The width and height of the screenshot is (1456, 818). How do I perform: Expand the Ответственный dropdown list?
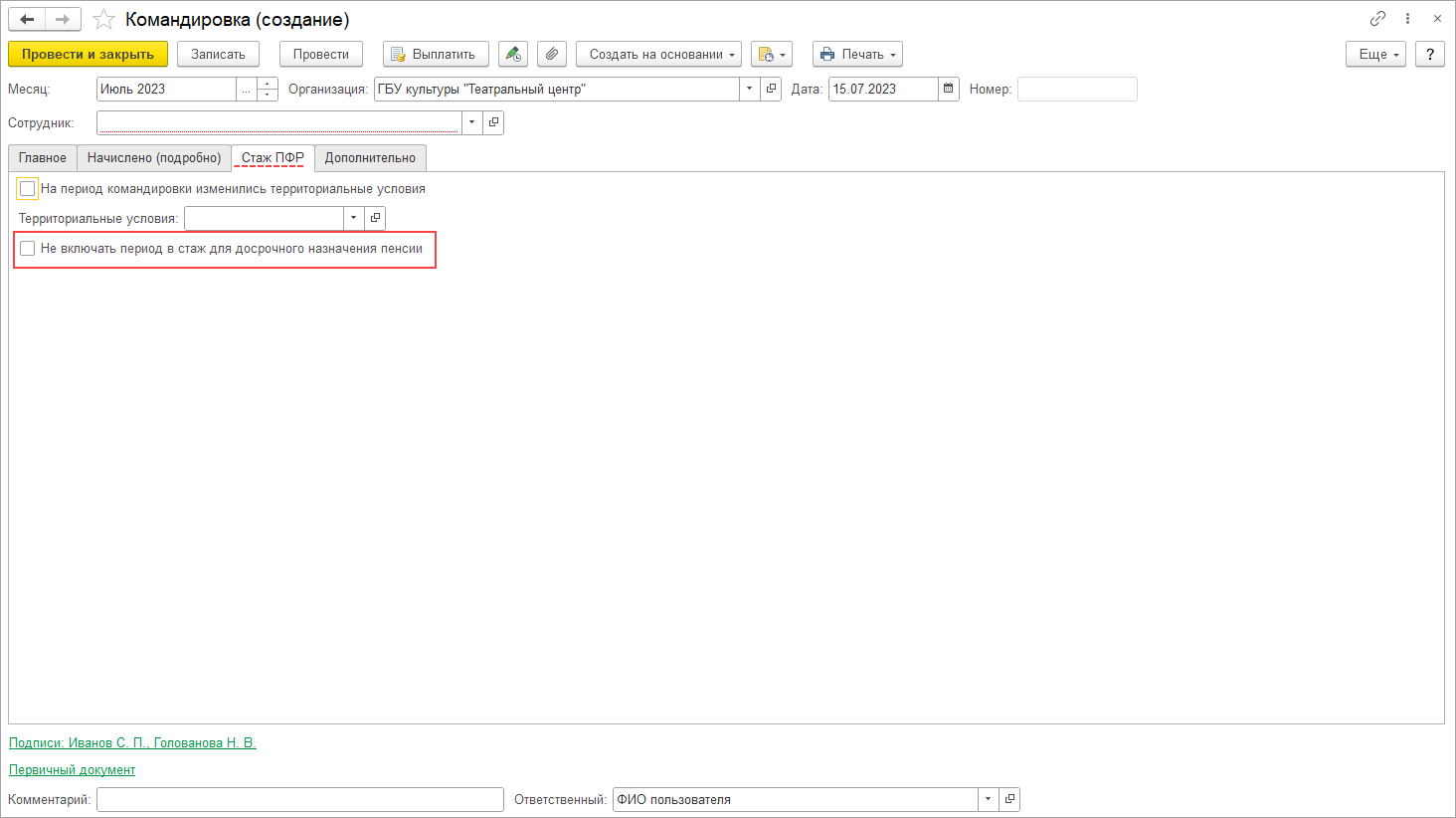pos(989,799)
